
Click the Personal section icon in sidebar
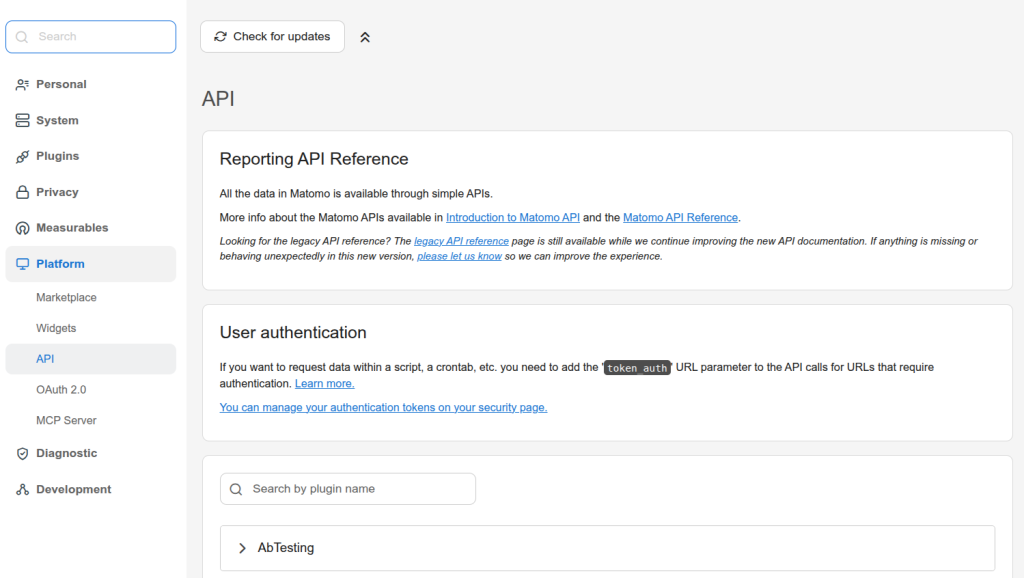(22, 84)
